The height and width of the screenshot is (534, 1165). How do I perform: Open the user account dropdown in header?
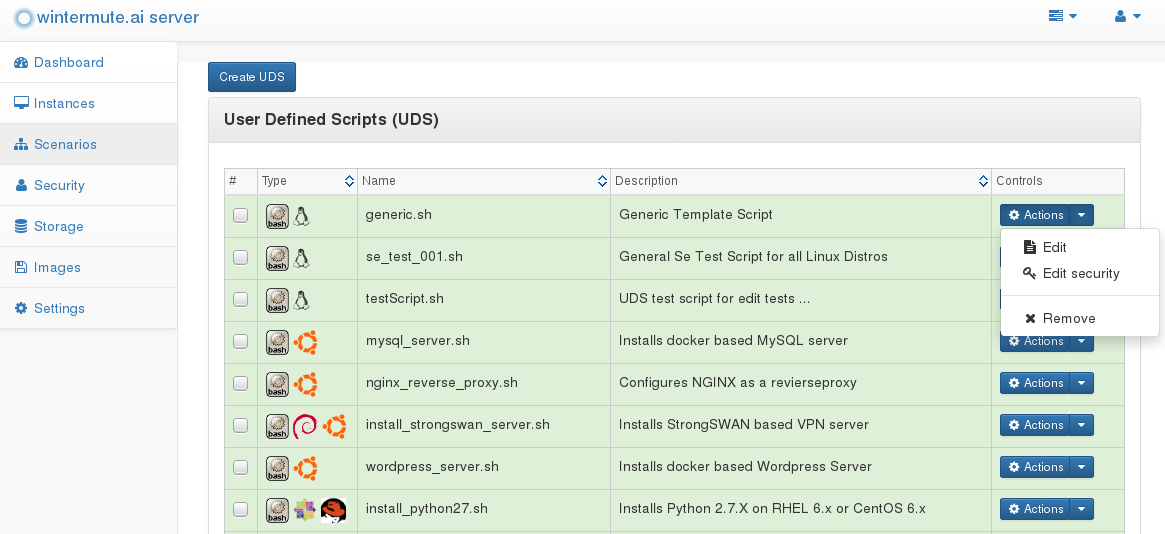click(x=1128, y=16)
